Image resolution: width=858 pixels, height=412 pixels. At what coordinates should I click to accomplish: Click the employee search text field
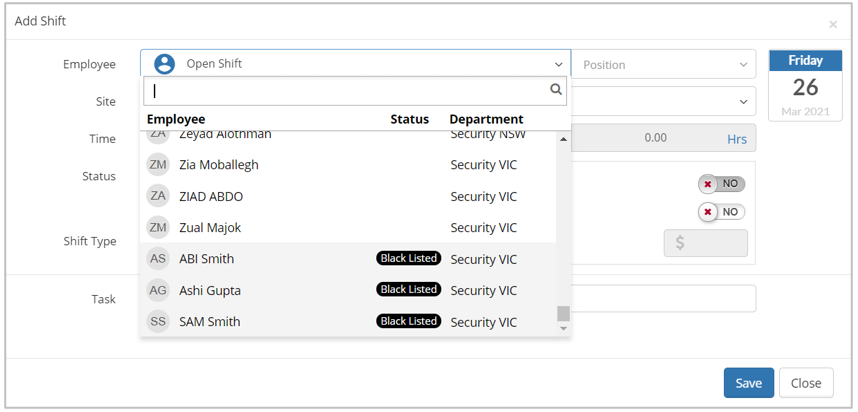click(346, 90)
